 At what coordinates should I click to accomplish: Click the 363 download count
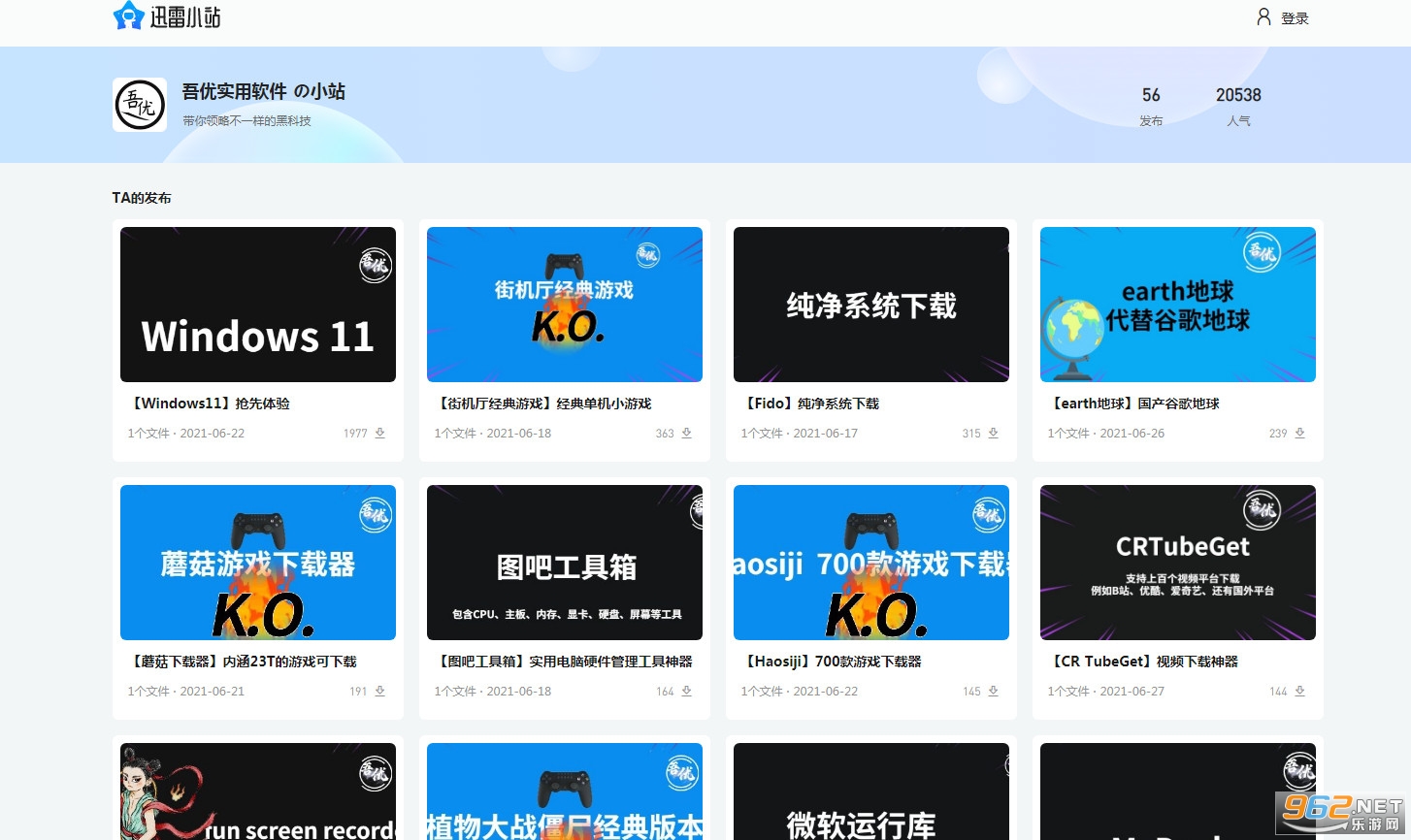pos(665,434)
